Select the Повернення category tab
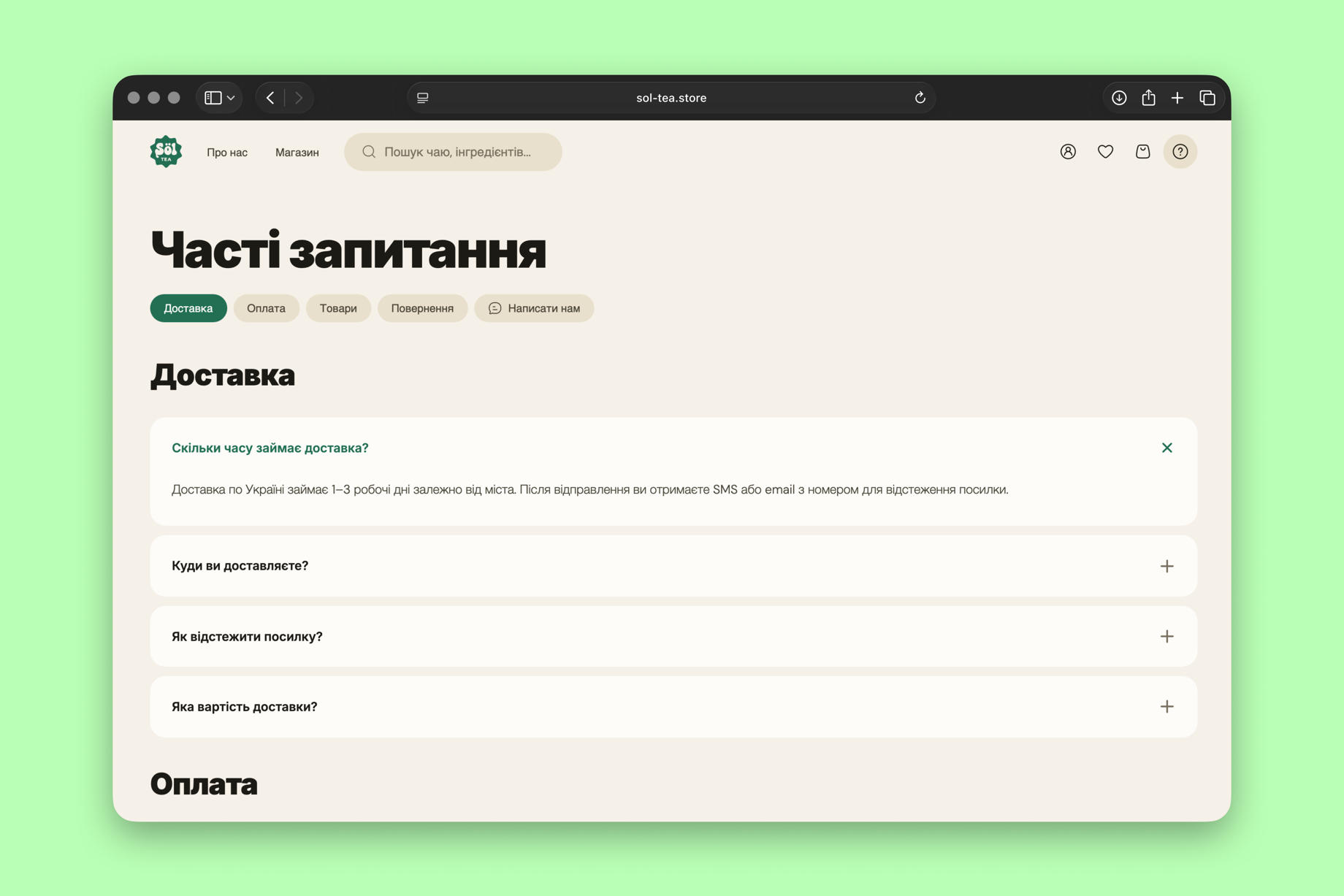 click(x=422, y=308)
